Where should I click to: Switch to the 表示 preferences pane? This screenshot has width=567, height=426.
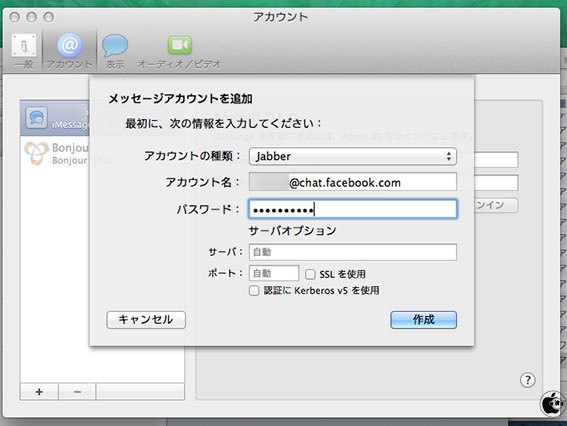[115, 51]
